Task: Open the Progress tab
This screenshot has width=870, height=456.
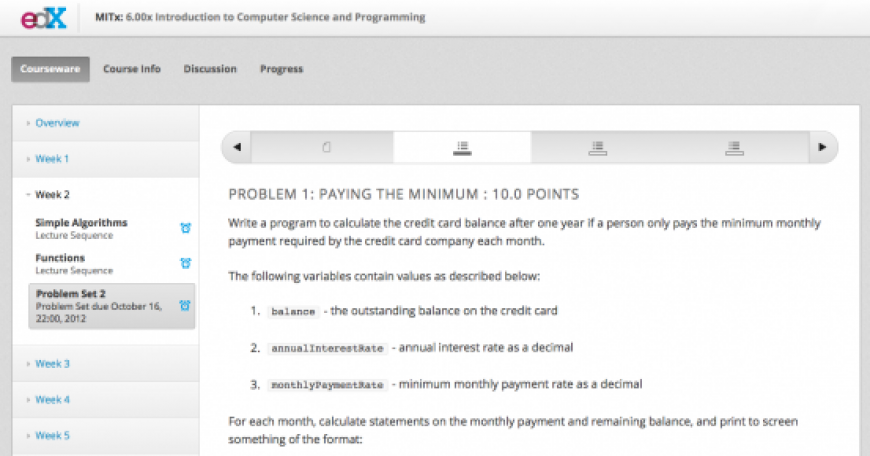Action: tap(282, 69)
